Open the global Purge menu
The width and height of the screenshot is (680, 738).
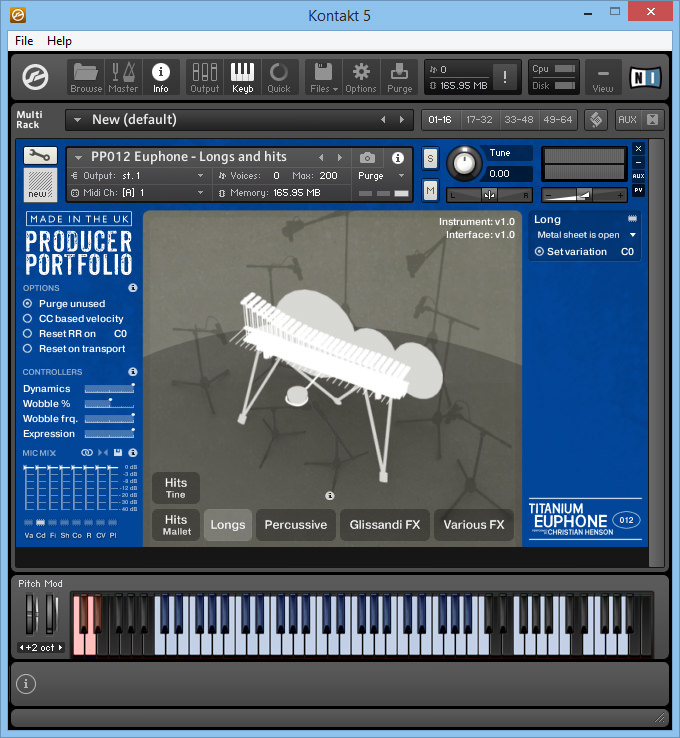pos(400,77)
